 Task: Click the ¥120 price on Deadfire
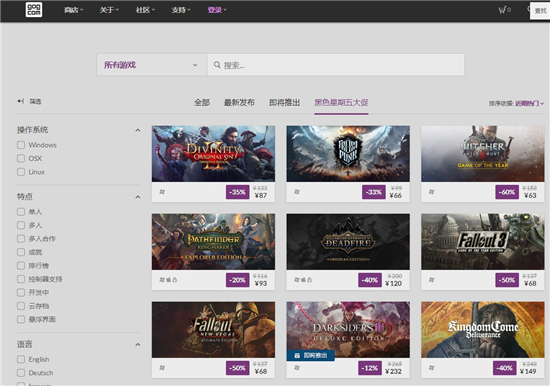tap(394, 283)
